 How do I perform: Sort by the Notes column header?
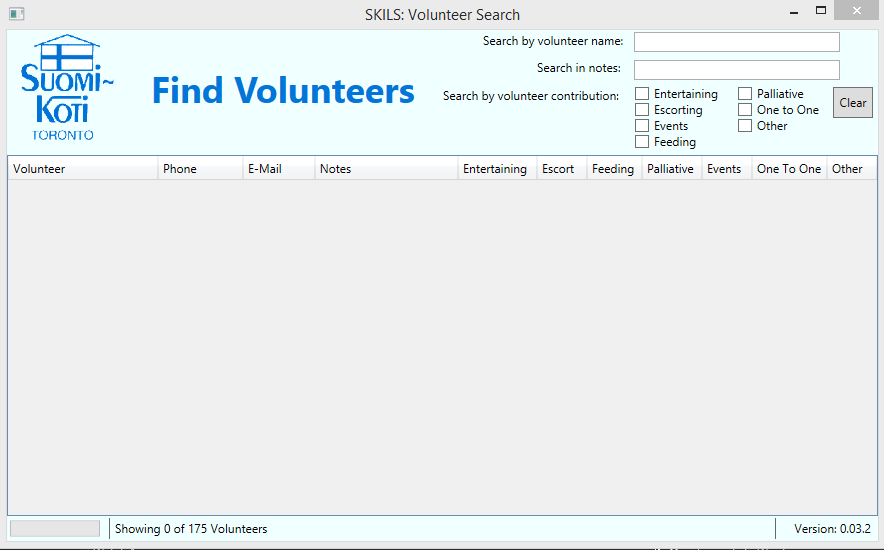coord(386,169)
